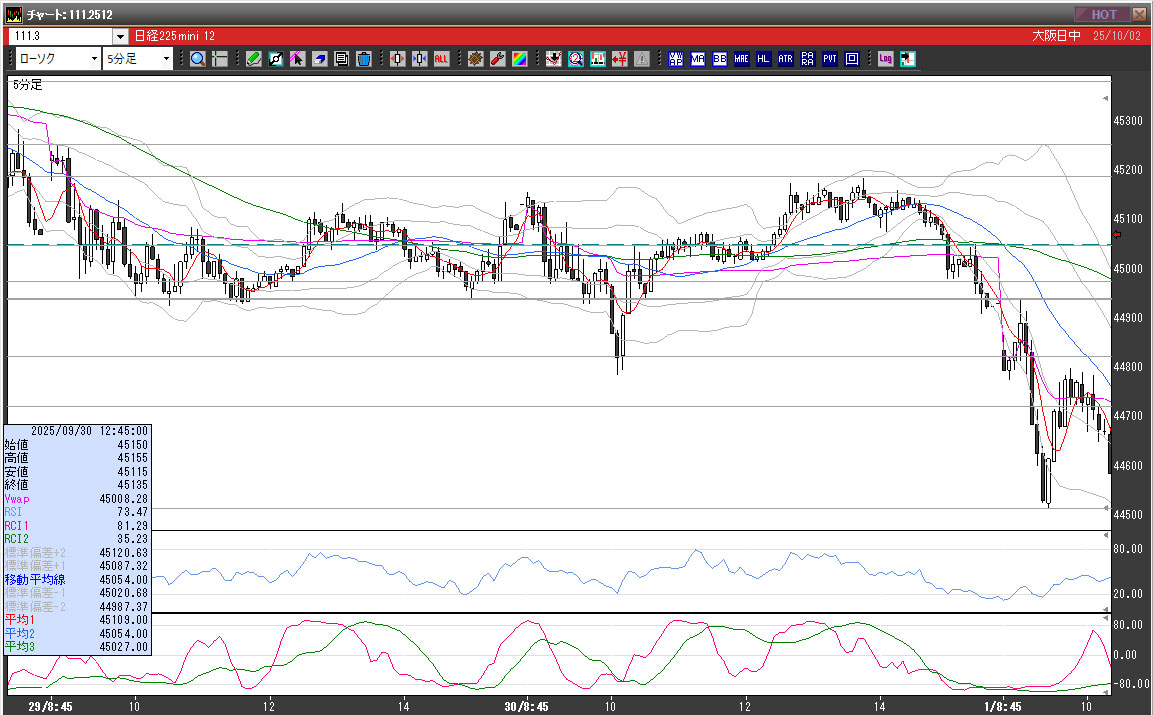Toggle the VWAP indicator
This screenshot has width=1153, height=715.
[676, 59]
